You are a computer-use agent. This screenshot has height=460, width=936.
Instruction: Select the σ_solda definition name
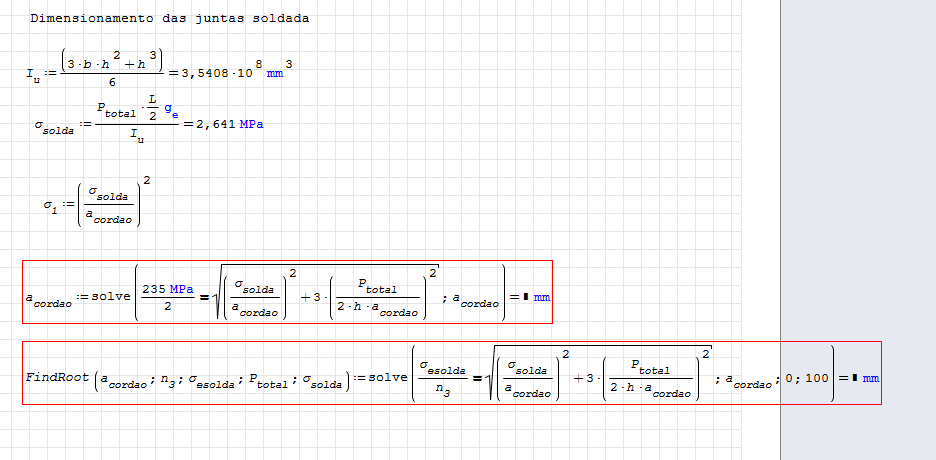53,127
